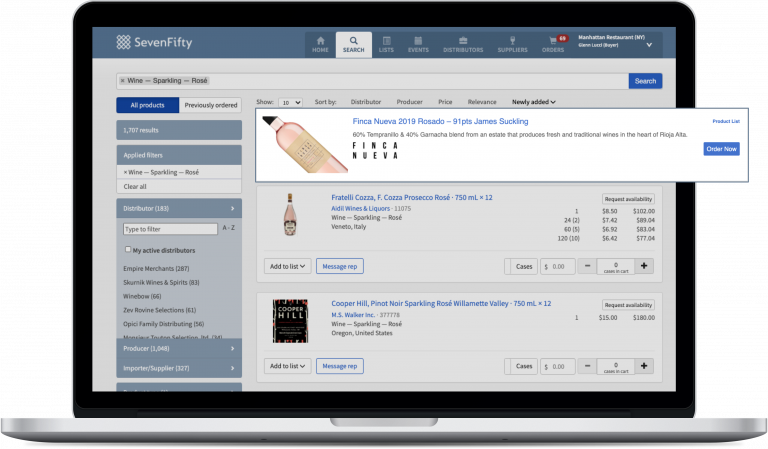Filter by Opici Family Distributing (56)
Image resolution: width=768 pixels, height=449 pixels.
(164, 324)
